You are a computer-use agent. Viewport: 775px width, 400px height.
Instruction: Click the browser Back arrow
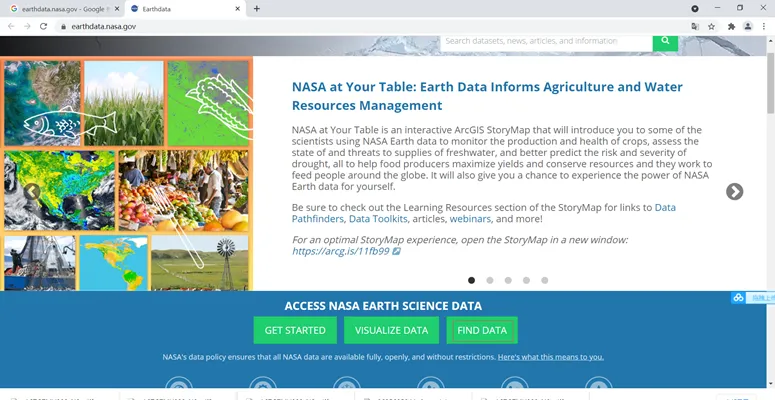coord(11,26)
